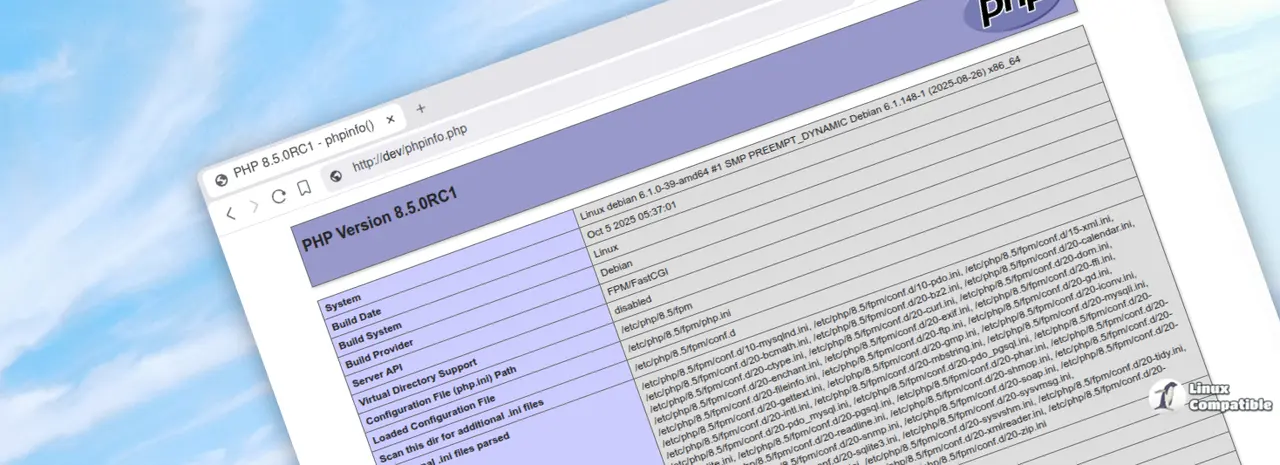
Task: Reload the phpinfo page
Action: 279,196
